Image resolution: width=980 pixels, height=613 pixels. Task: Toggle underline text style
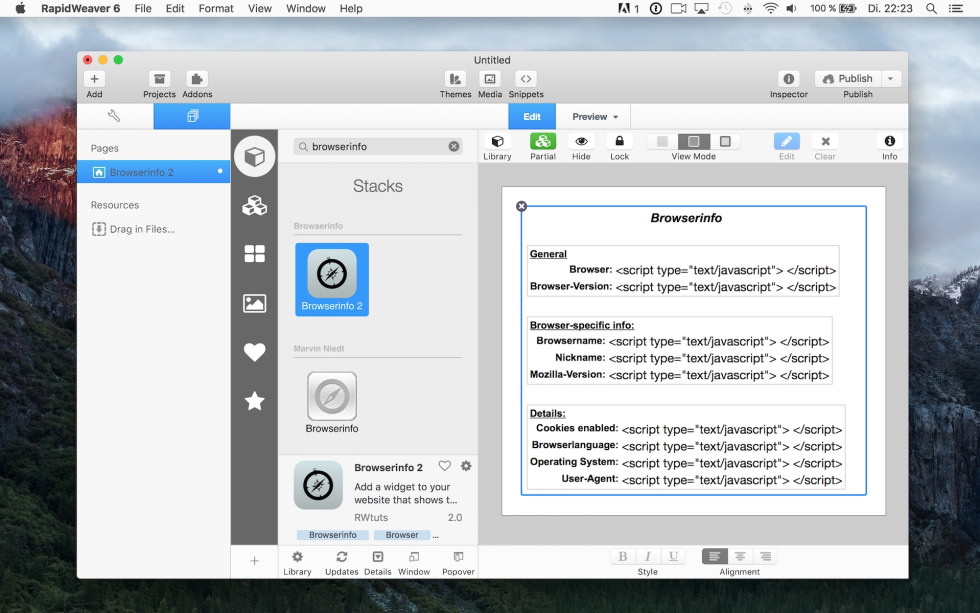click(673, 556)
